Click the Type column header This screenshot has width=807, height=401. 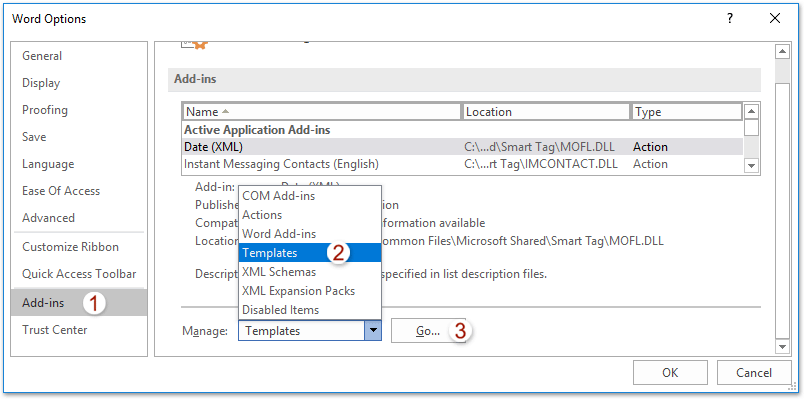(687, 112)
